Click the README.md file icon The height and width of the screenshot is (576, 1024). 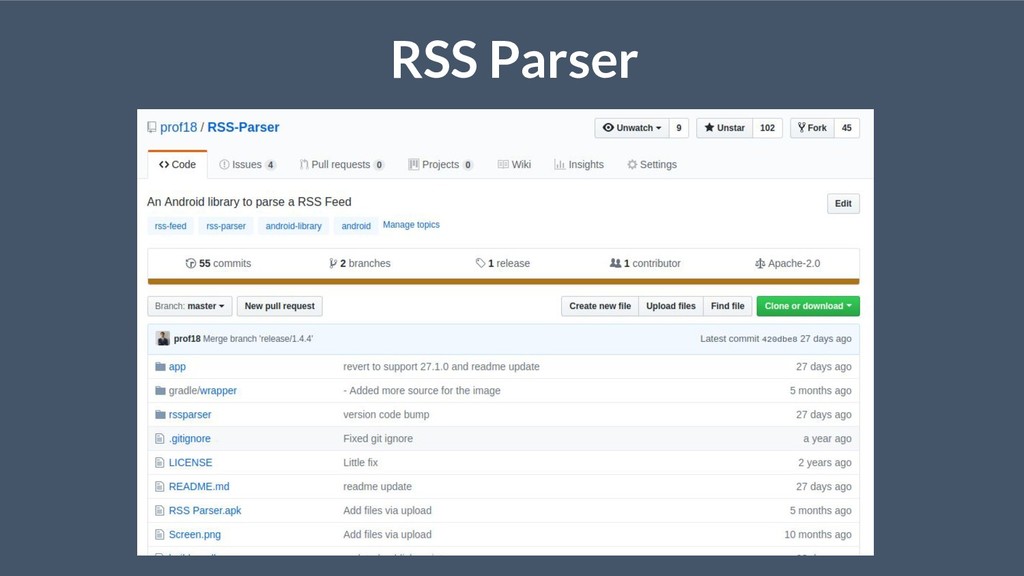[159, 487]
